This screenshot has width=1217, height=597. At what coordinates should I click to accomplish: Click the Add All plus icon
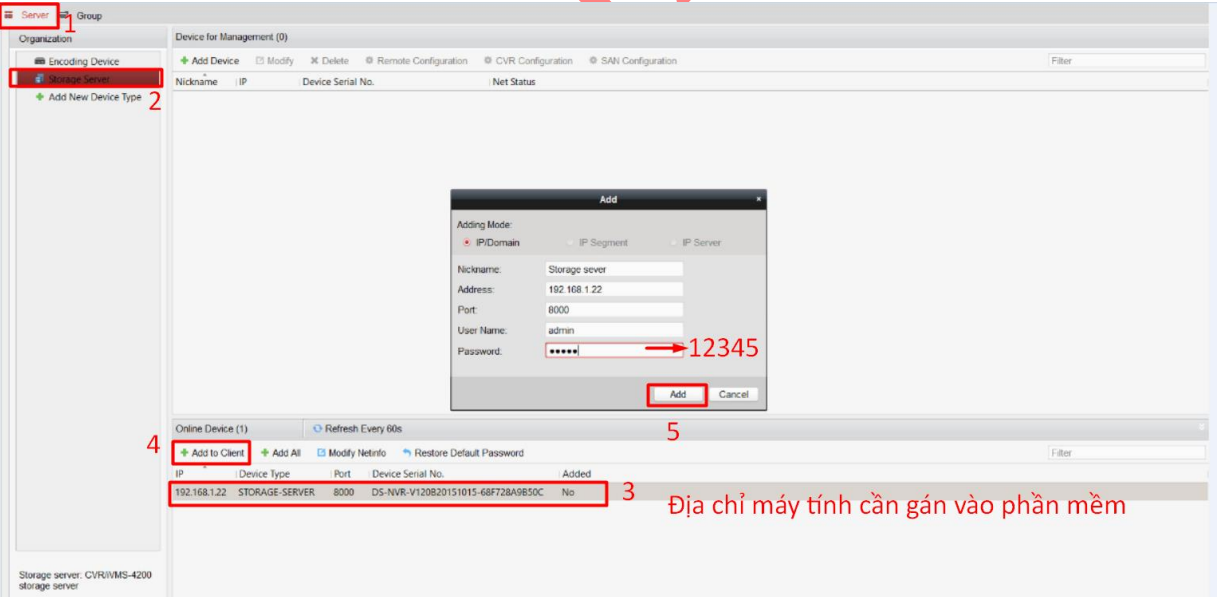pos(265,453)
